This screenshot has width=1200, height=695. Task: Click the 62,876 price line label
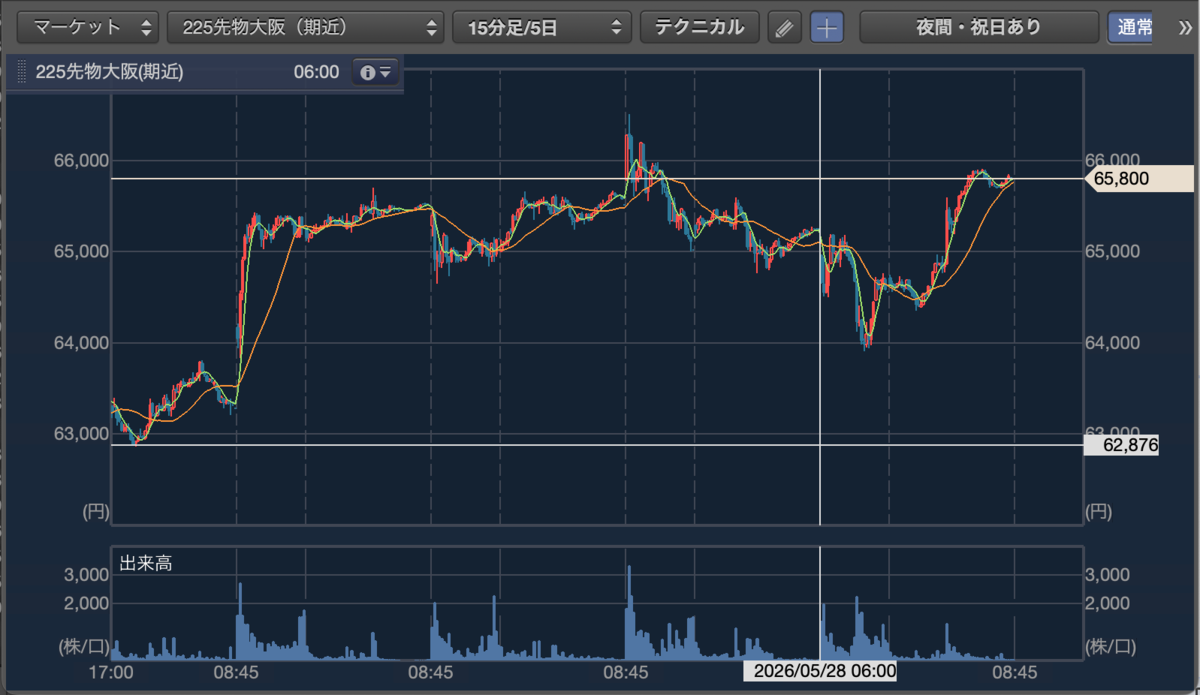click(1122, 445)
